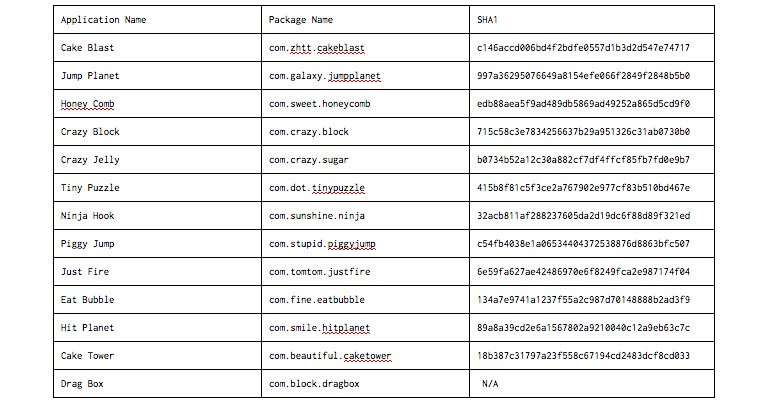Click the Tiny Puzzle SHA1 hash
Image resolution: width=770 pixels, height=406 pixels.
point(583,188)
